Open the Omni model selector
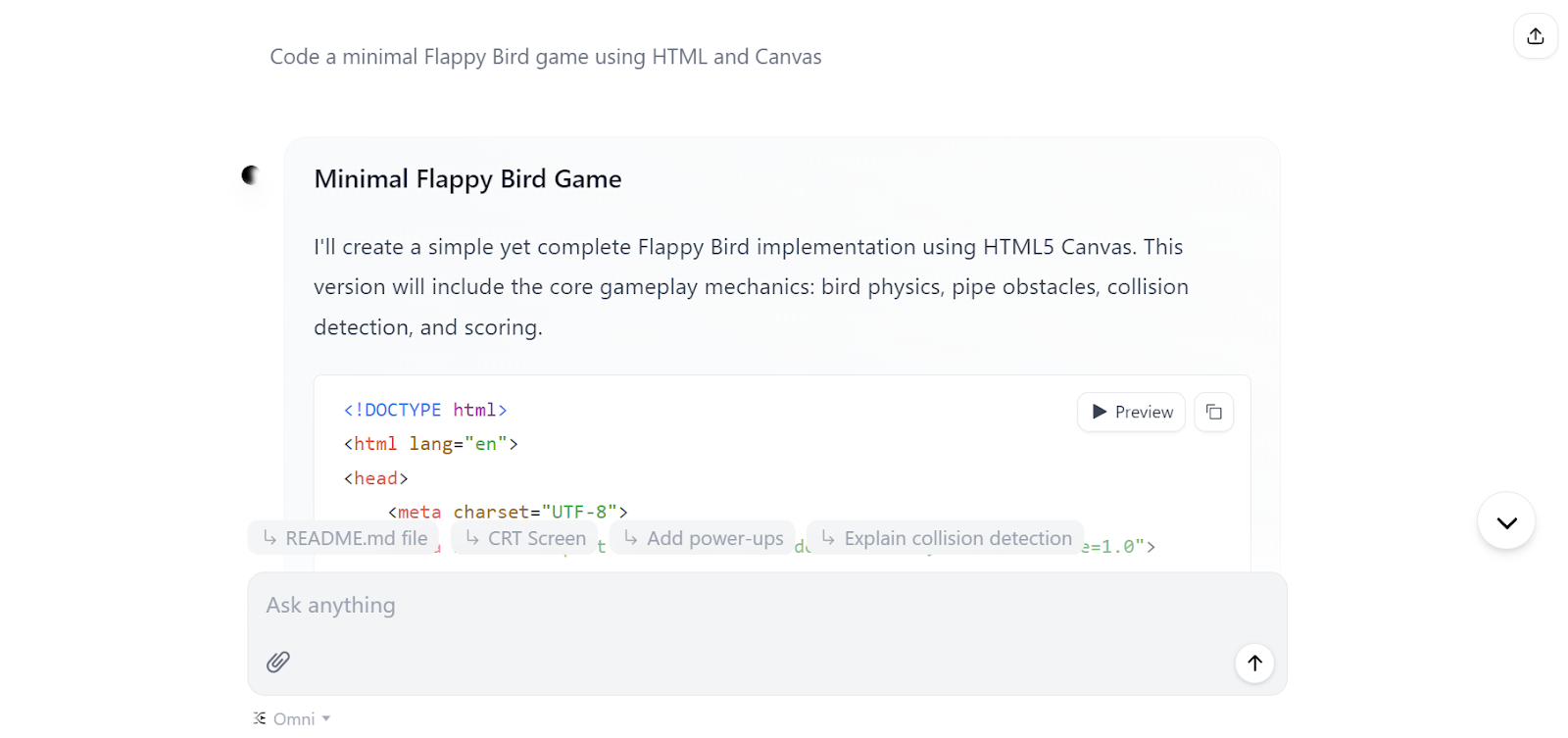This screenshot has height=738, width=1568. [293, 718]
